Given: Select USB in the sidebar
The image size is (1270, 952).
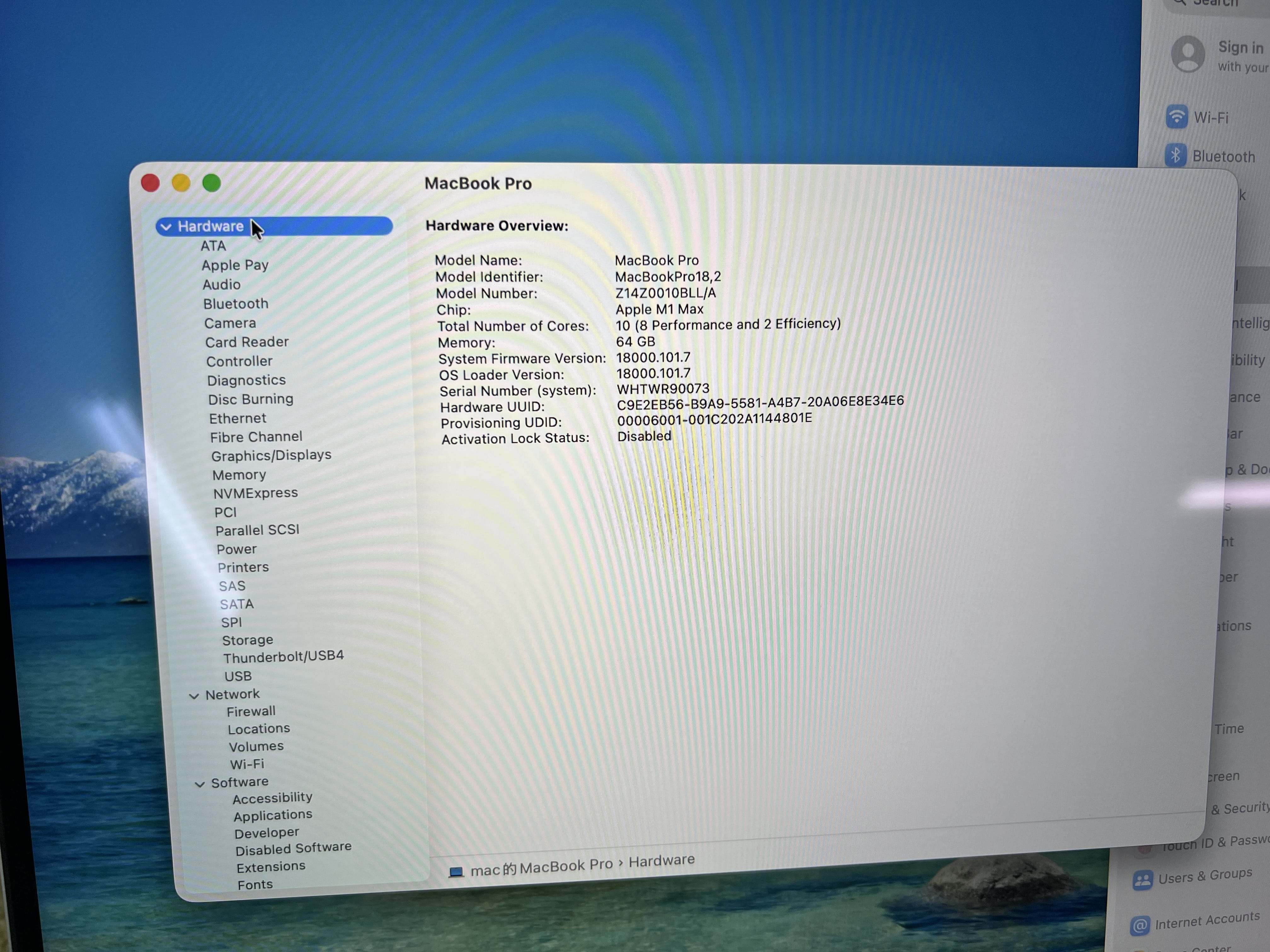Looking at the screenshot, I should point(238,677).
